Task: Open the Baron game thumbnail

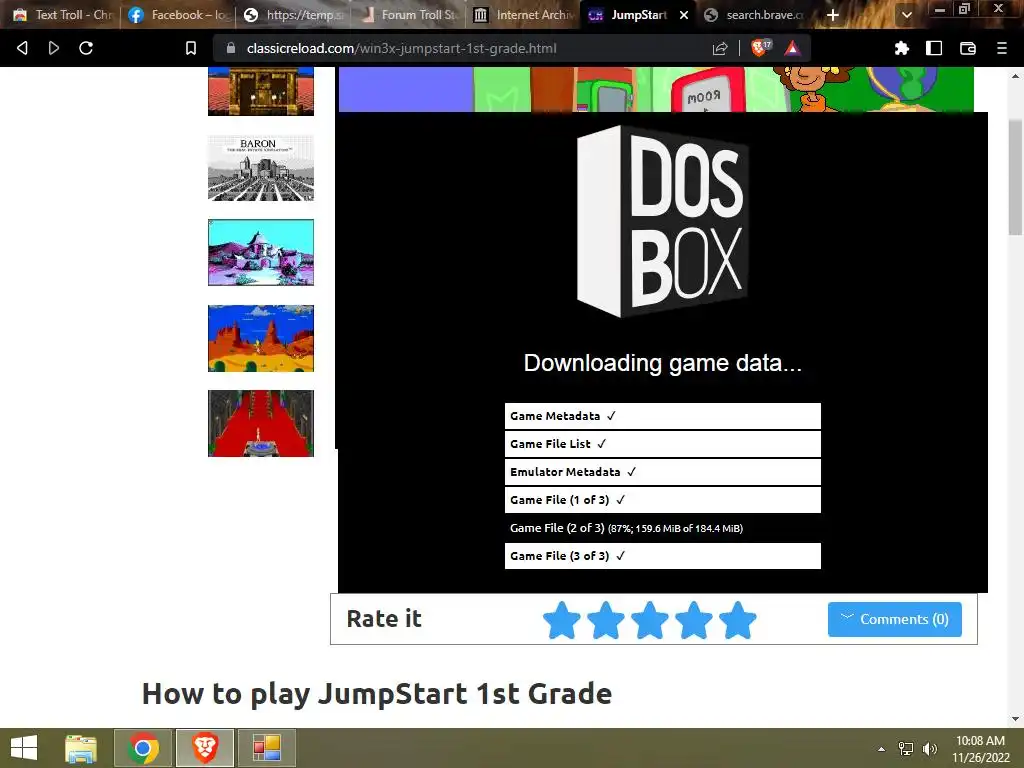Action: click(x=261, y=168)
